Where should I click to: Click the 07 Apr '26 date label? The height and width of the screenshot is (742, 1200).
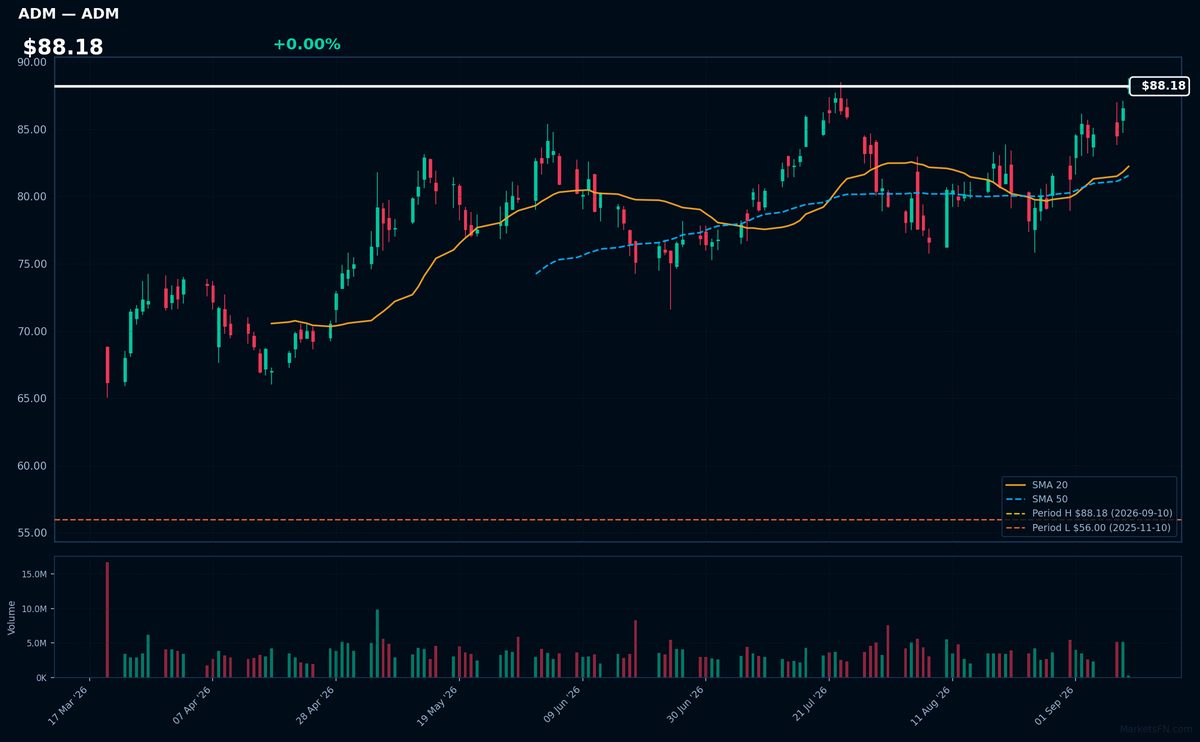click(192, 705)
